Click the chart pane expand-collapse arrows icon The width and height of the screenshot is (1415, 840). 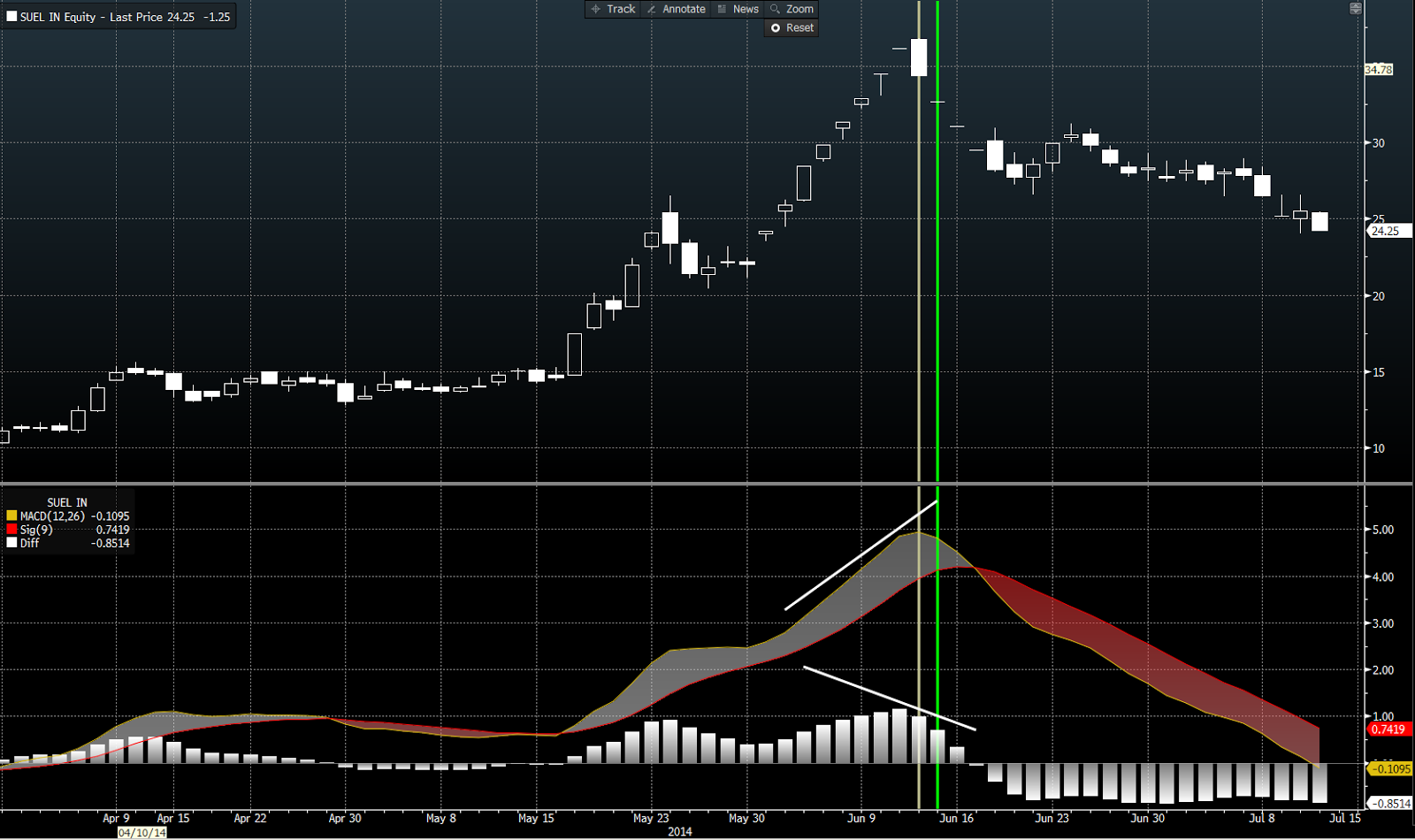(1355, 8)
